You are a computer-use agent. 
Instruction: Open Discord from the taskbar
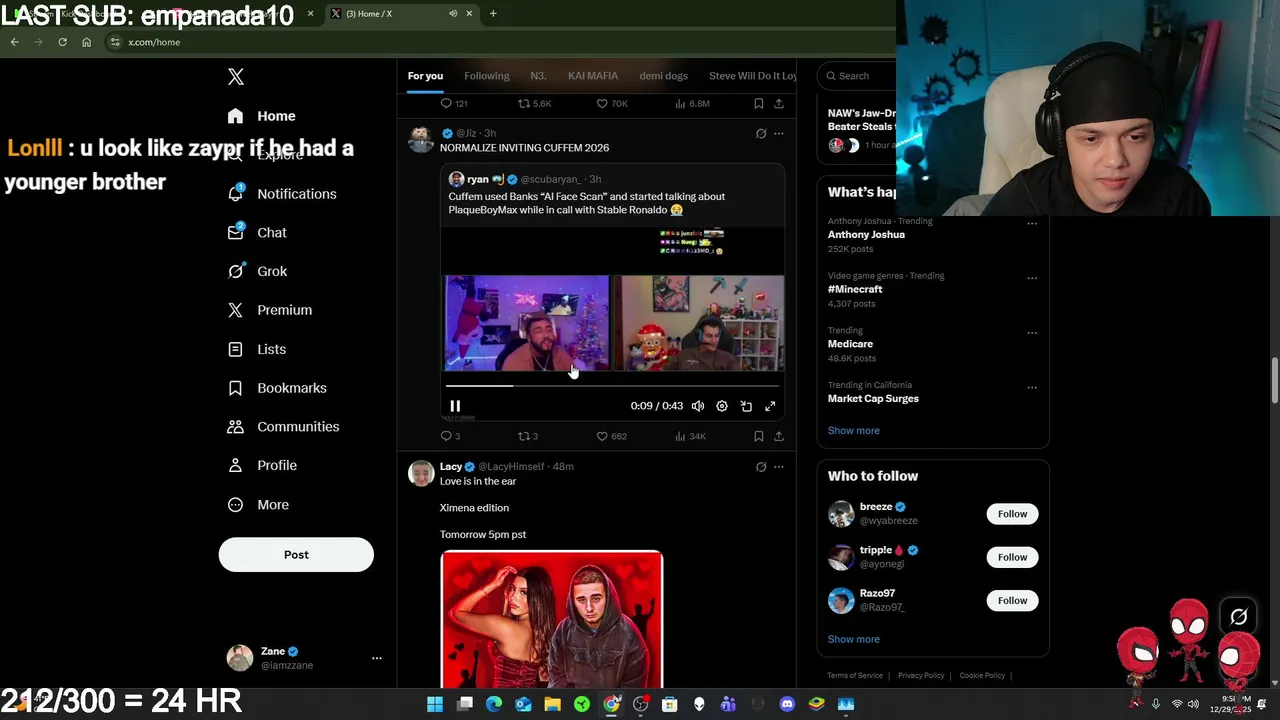[787, 705]
